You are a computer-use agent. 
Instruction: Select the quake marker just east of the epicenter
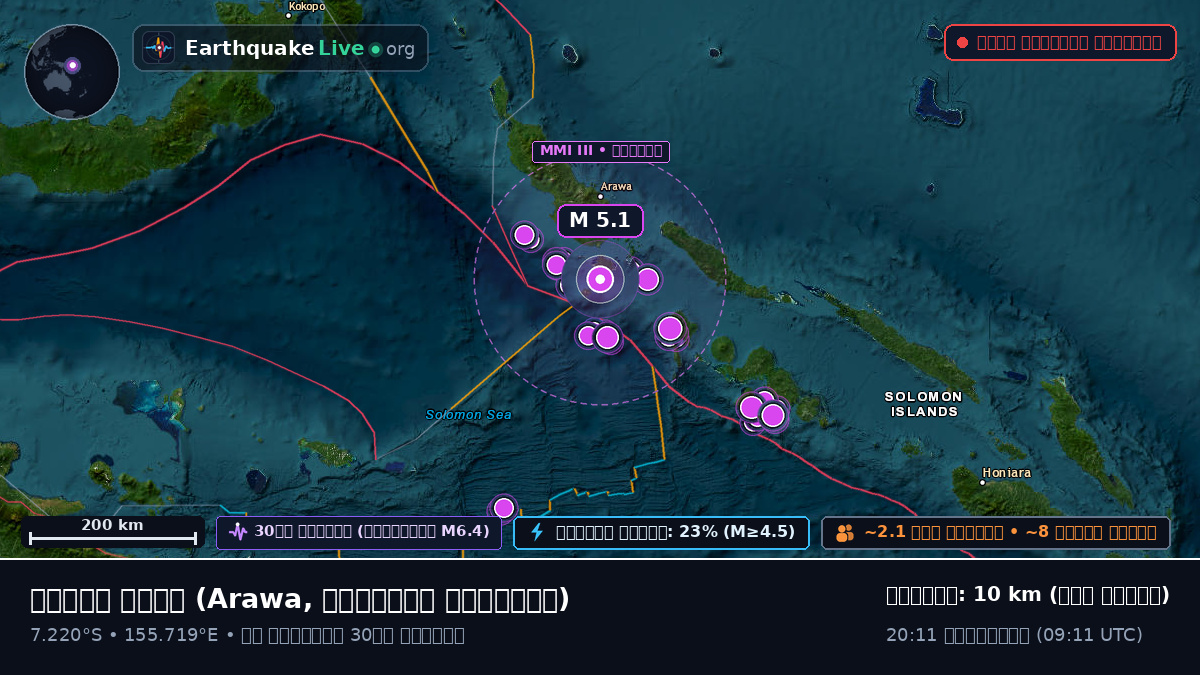[648, 279]
